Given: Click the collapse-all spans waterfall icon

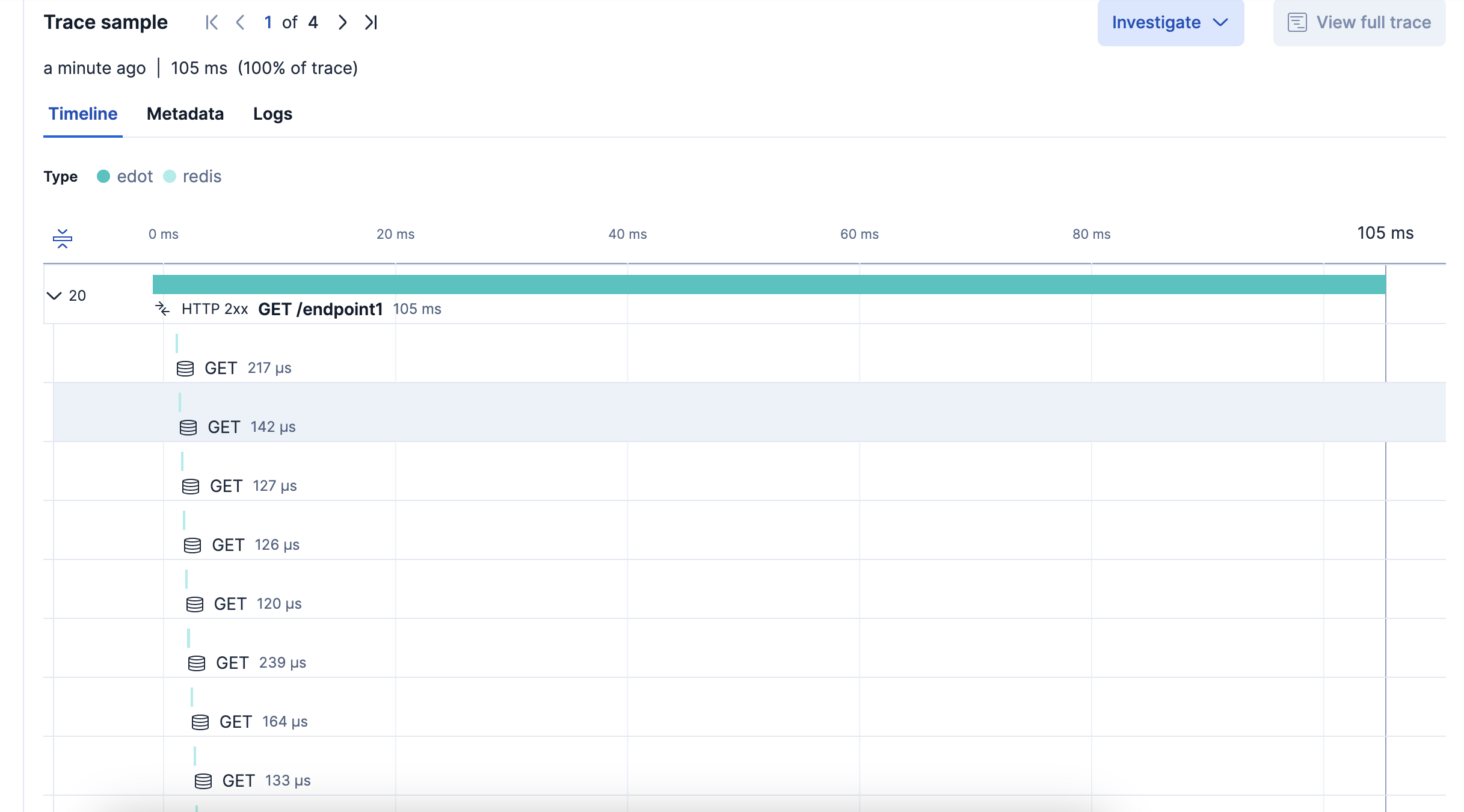Looking at the screenshot, I should (63, 238).
